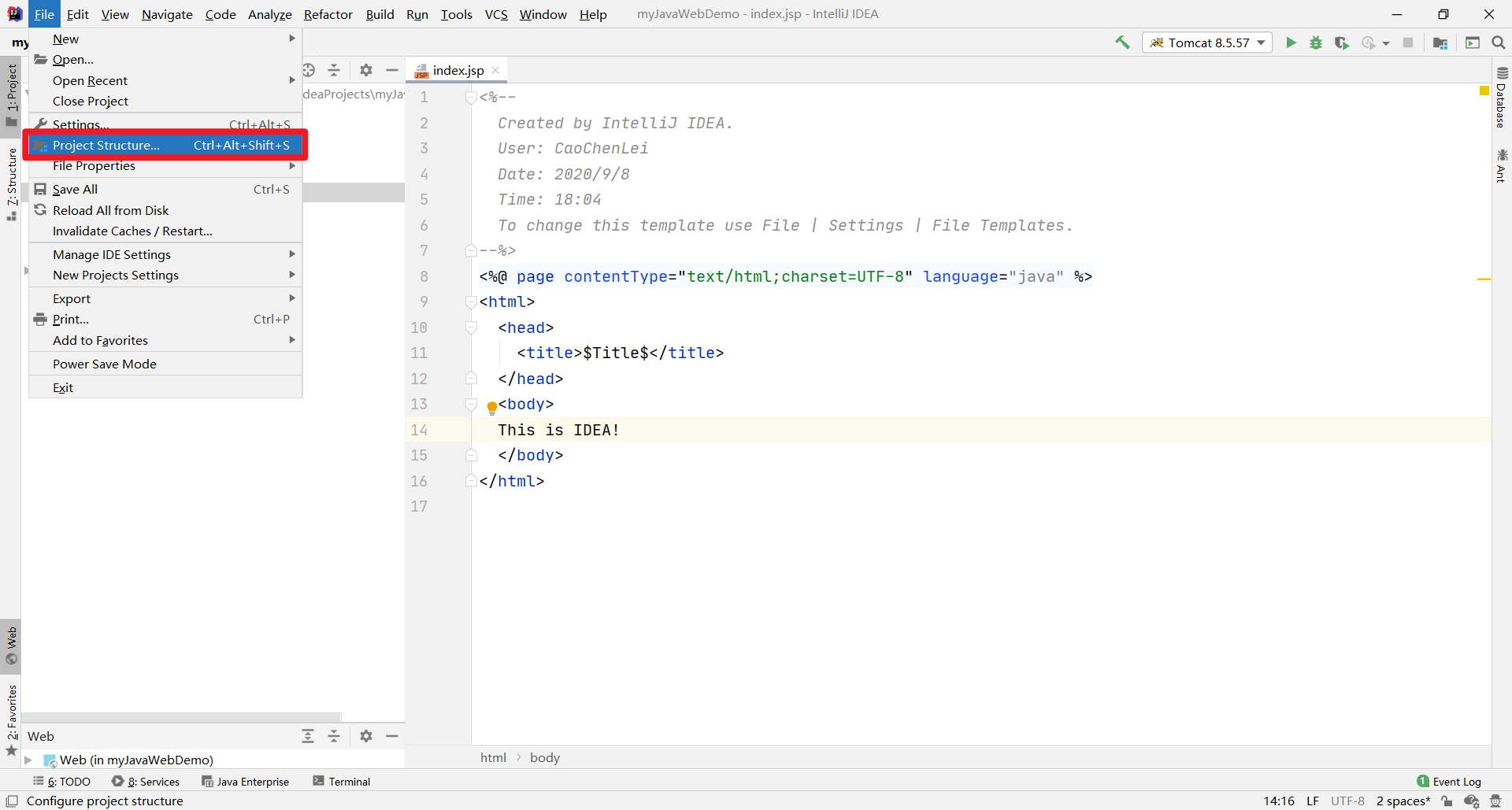Viewport: 1512px width, 810px height.
Task: Click the Profiler run icon
Action: point(1369,43)
